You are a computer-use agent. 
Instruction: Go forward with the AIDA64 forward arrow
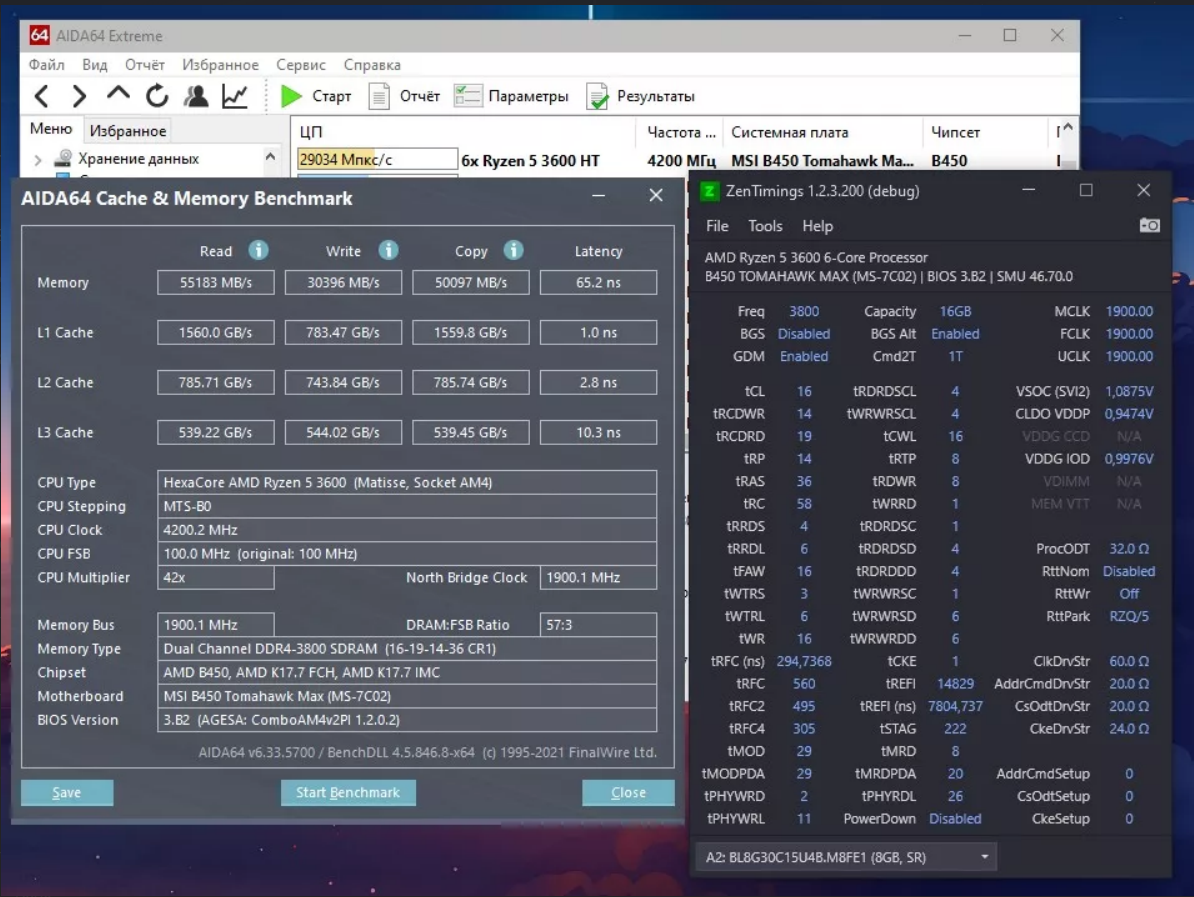tap(79, 96)
